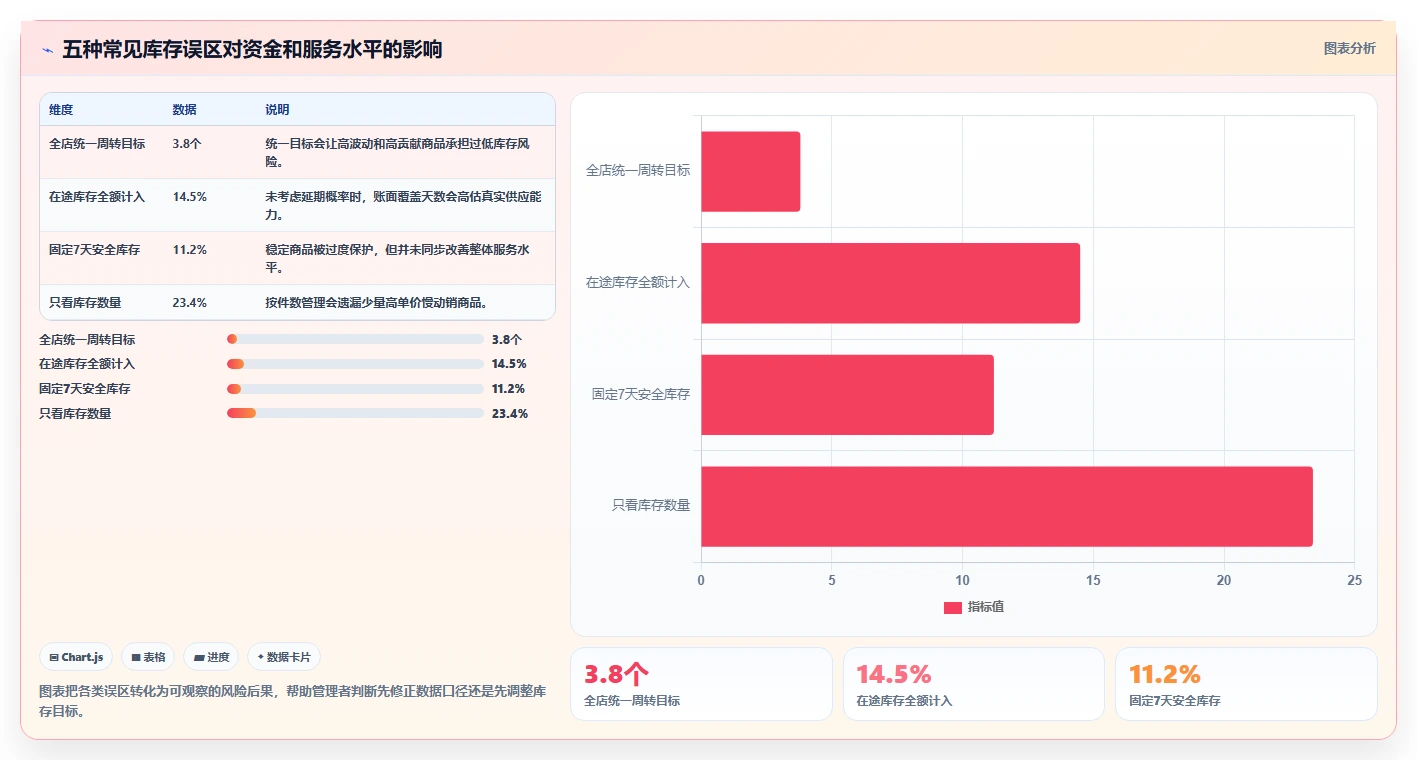Click the x-axis tick label 10
Viewport: 1417px width, 760px height.
click(x=962, y=580)
